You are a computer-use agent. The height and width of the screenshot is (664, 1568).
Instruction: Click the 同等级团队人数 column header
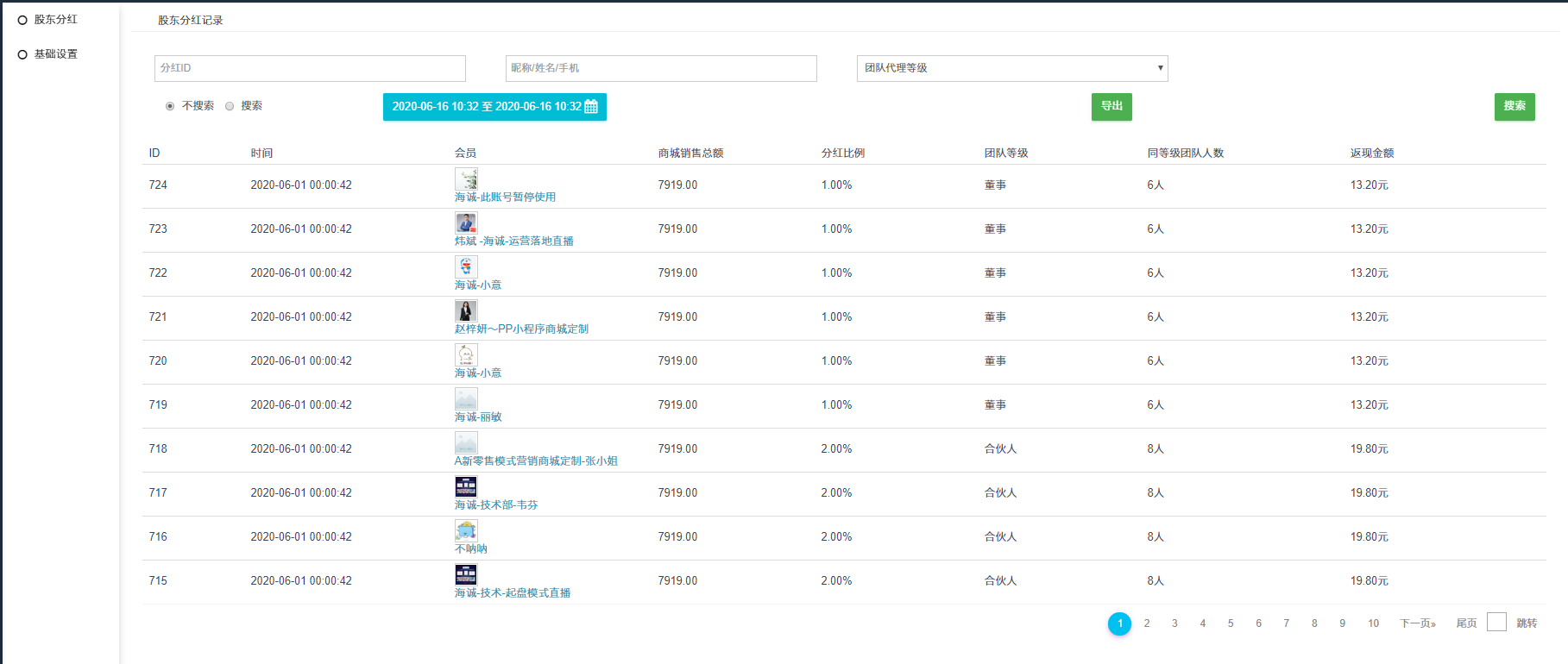(1186, 153)
